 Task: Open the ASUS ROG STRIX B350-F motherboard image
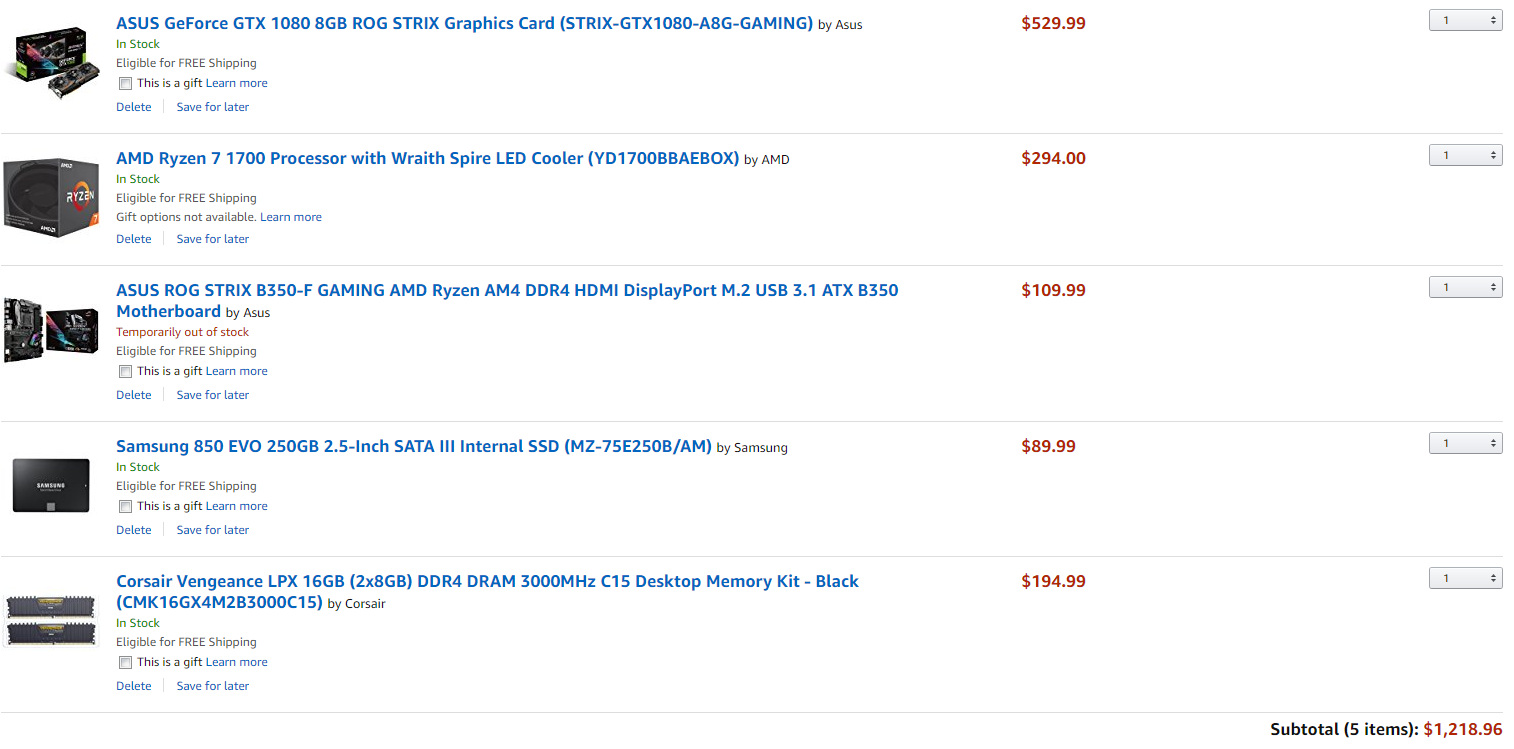tap(51, 329)
